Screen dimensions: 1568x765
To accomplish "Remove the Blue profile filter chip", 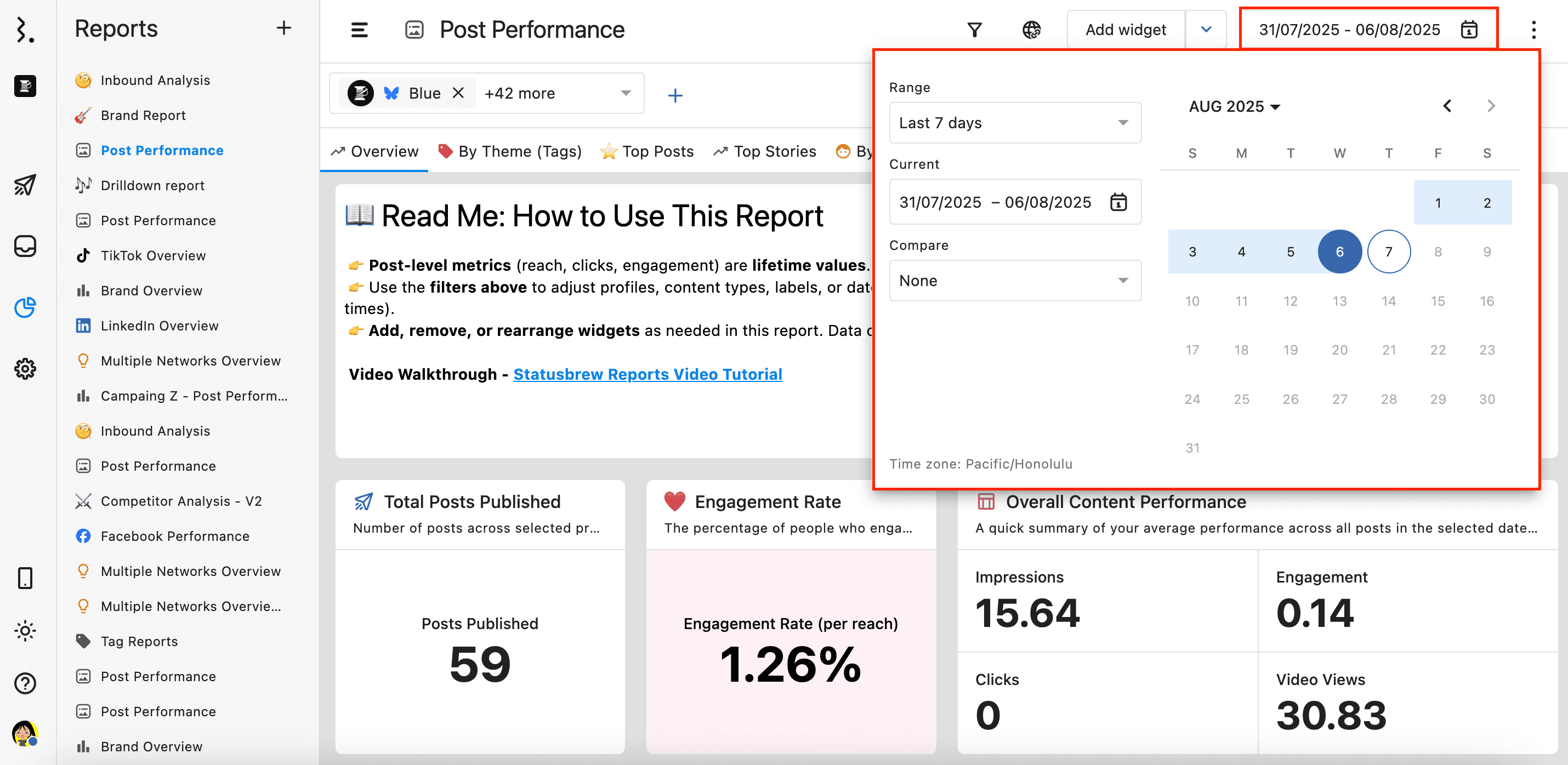I will (459, 93).
